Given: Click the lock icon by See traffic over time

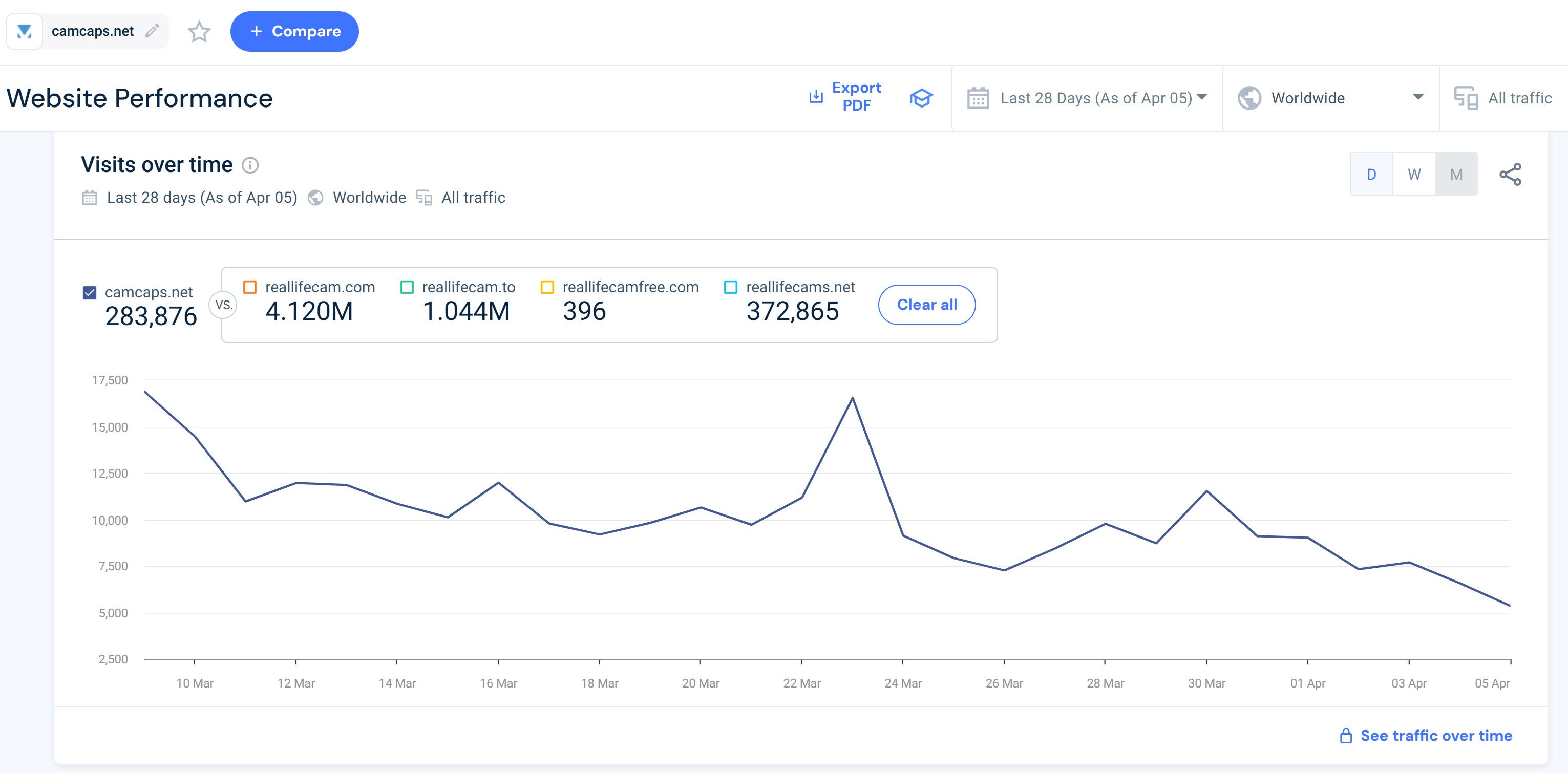Looking at the screenshot, I should click(x=1346, y=736).
